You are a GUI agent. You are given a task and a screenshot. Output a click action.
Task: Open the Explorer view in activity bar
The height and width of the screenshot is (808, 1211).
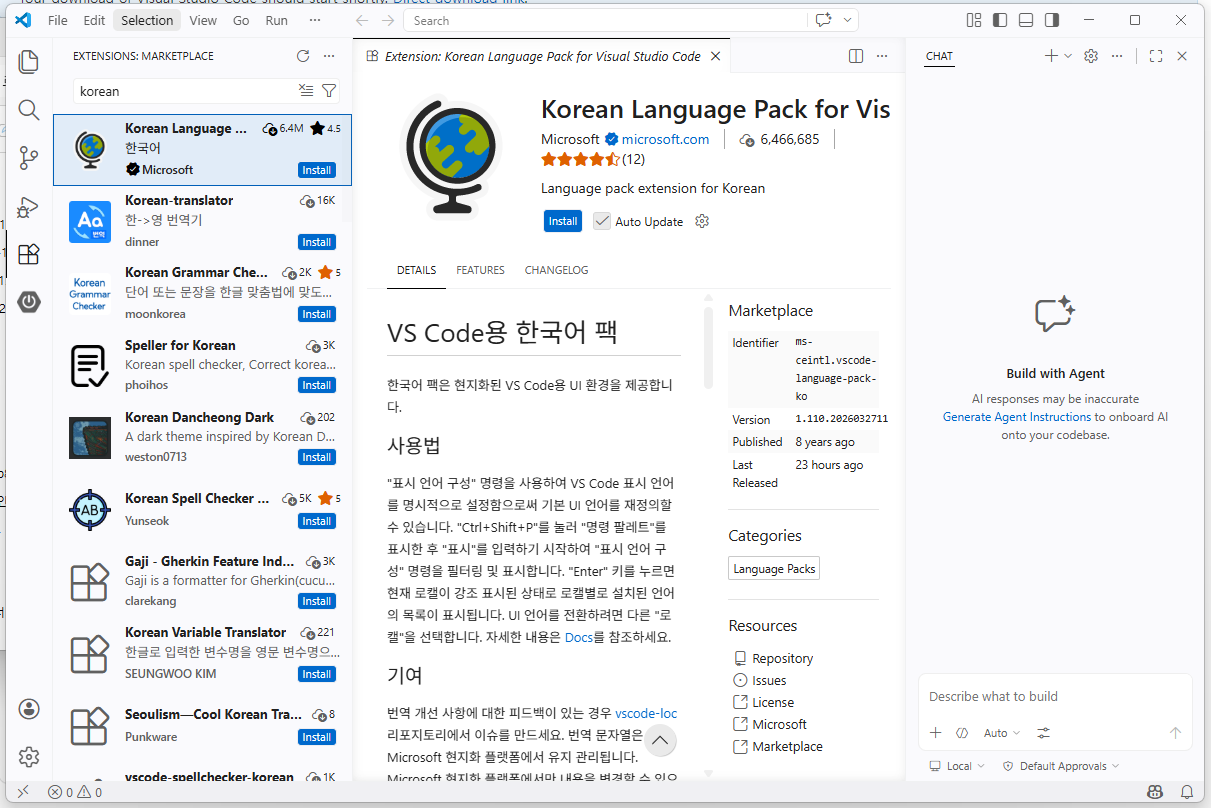pos(29,62)
